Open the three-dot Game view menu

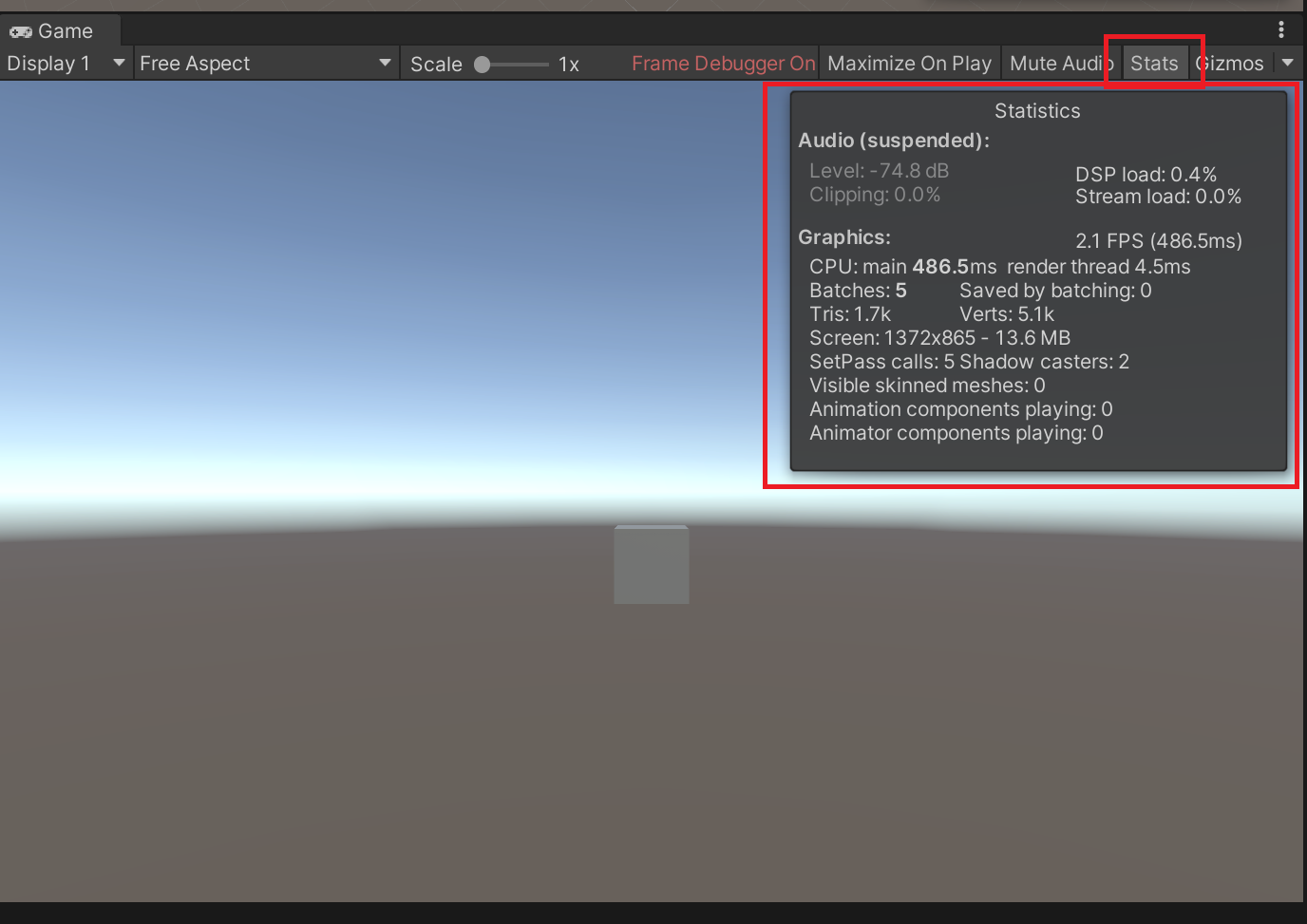[1280, 29]
